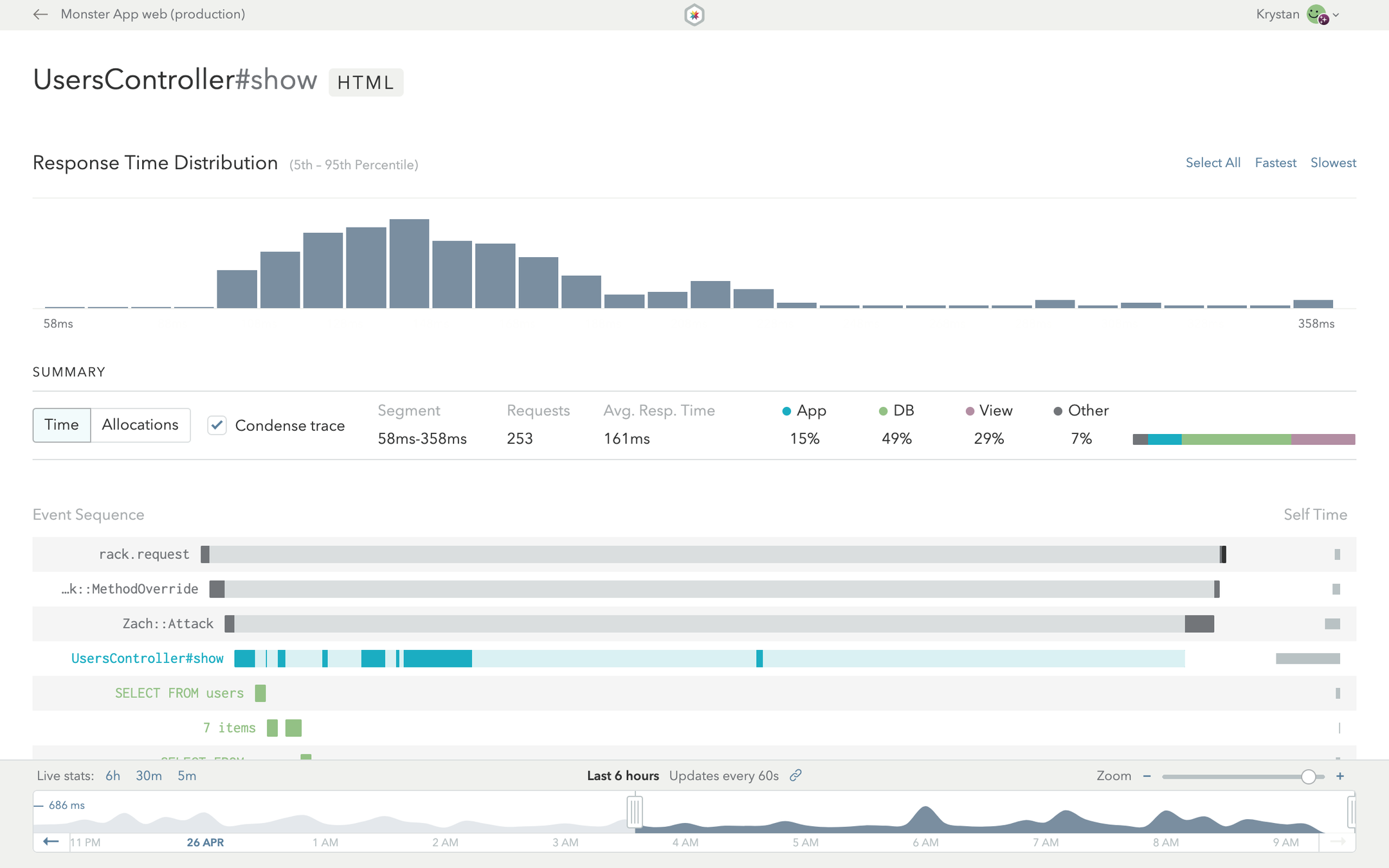Switch to the Time tab
1389x868 pixels.
(62, 425)
